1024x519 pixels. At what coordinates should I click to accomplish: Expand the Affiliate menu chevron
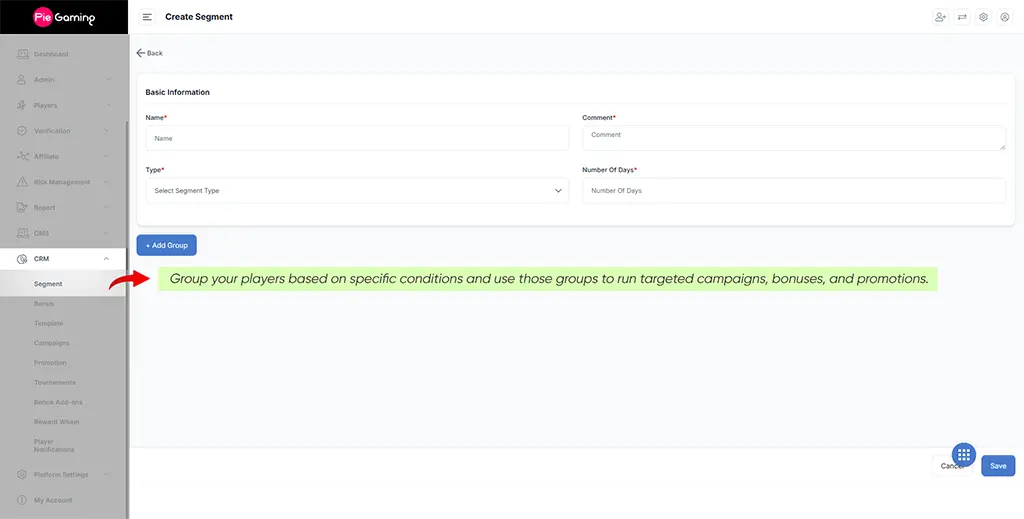pyautogui.click(x=107, y=156)
